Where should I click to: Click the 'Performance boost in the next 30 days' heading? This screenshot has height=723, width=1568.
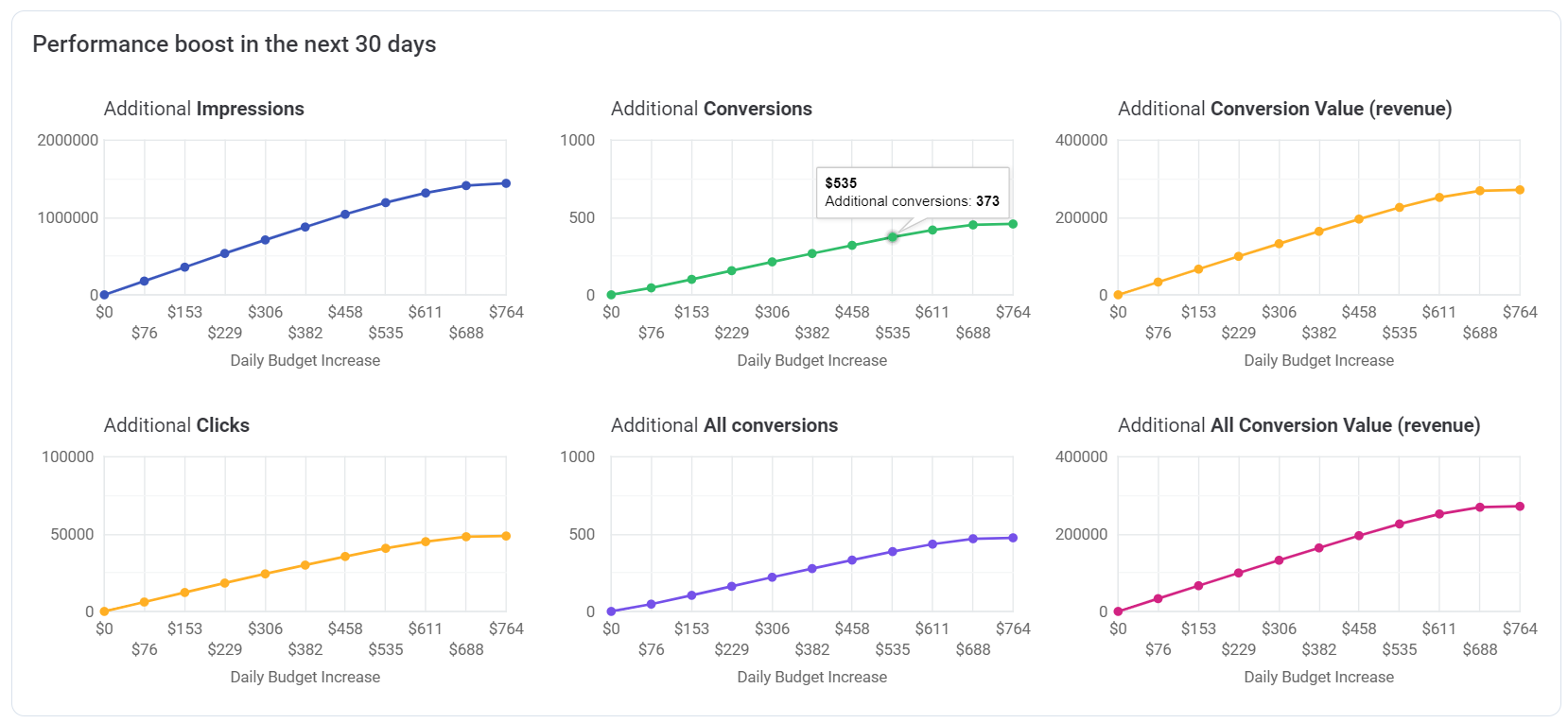point(235,44)
